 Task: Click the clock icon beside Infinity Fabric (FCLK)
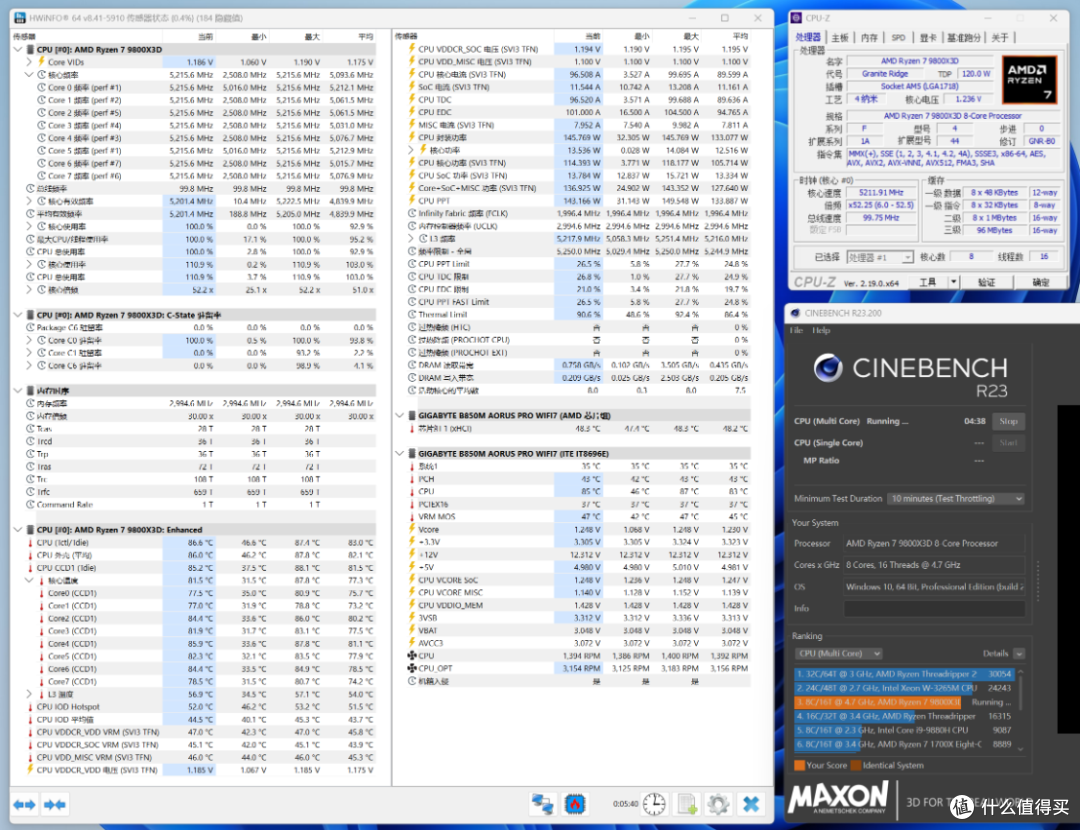point(412,214)
